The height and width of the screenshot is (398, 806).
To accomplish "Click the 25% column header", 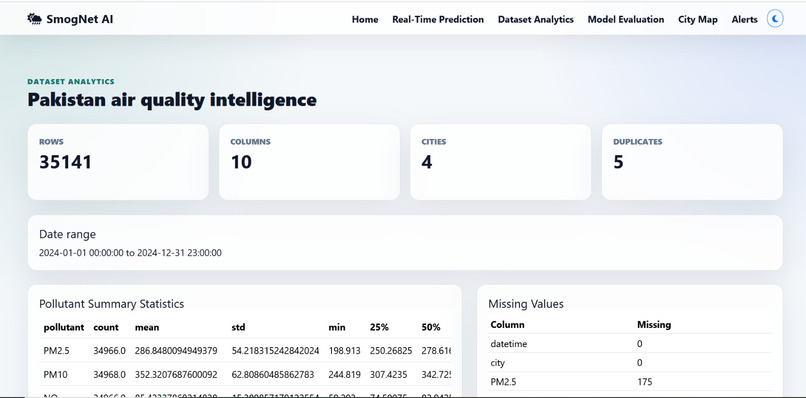I will pos(379,328).
